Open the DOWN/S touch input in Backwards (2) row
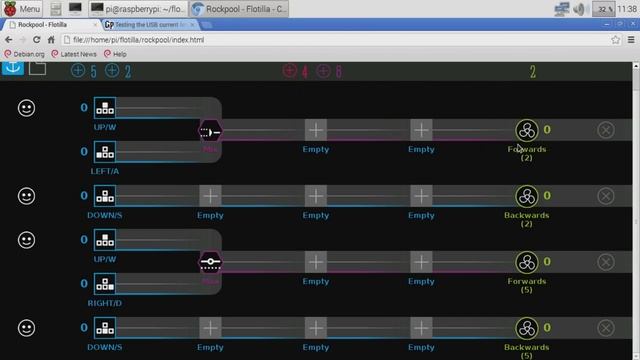Viewport: 640px width, 360px height. (105, 196)
